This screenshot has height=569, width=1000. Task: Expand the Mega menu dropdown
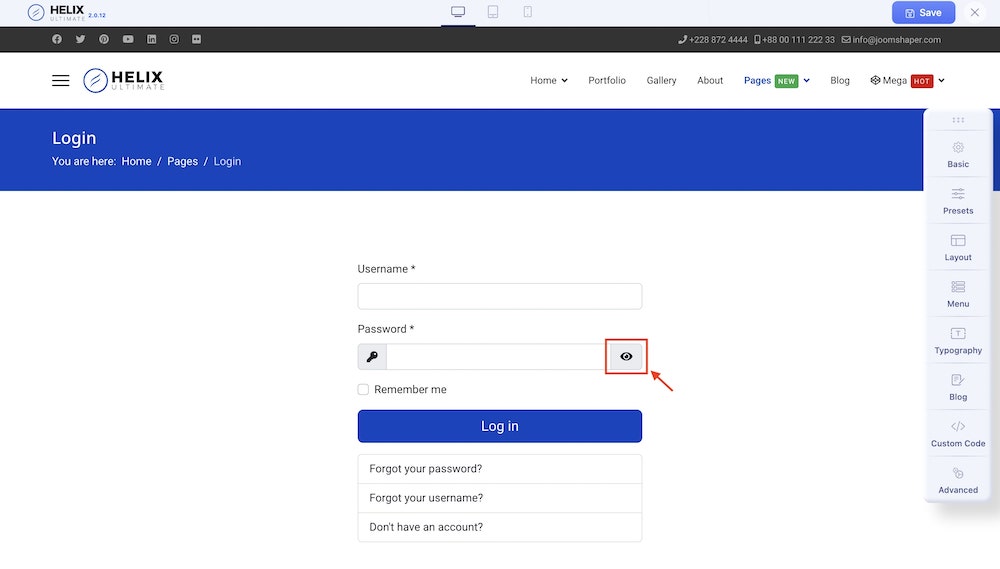click(x=907, y=81)
